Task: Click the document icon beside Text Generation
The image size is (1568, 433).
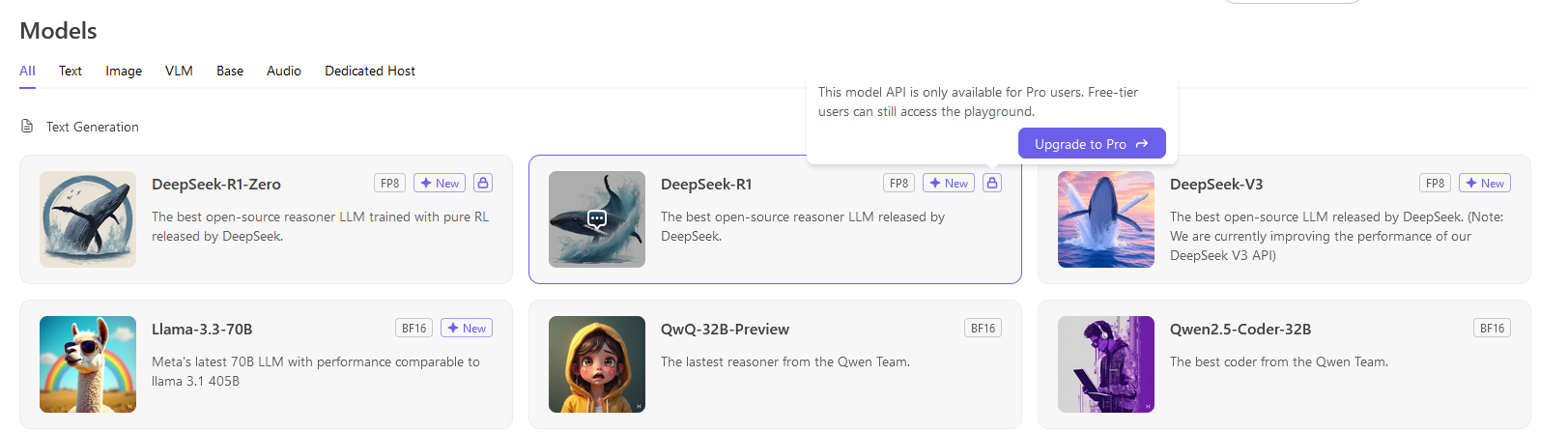Action: pyautogui.click(x=27, y=127)
